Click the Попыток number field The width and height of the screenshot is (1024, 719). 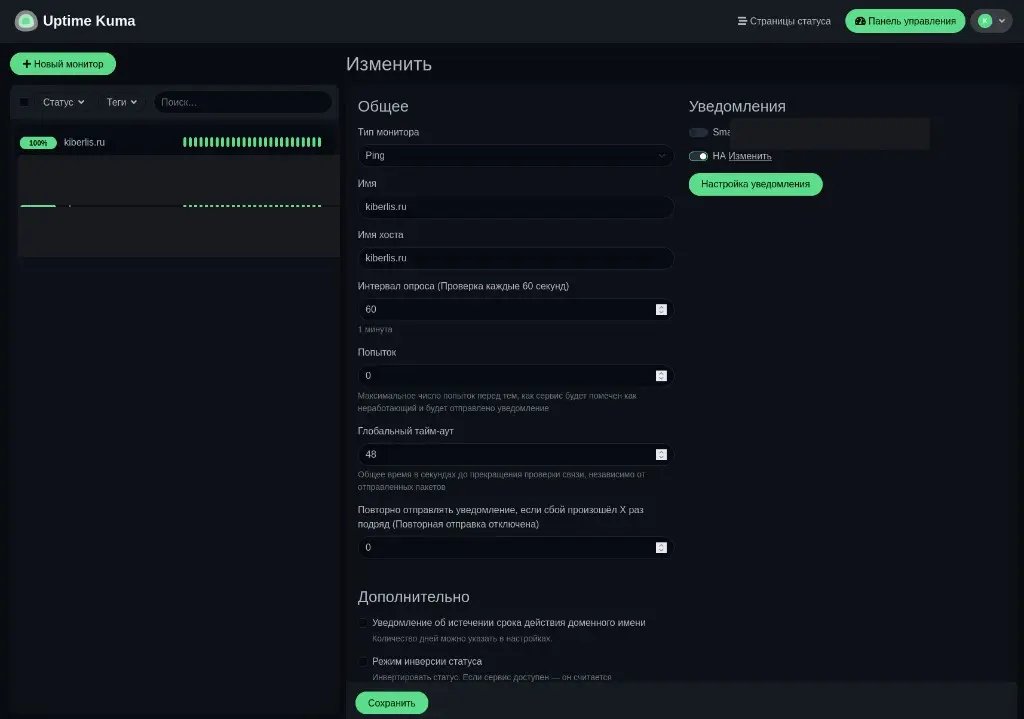[x=515, y=375]
